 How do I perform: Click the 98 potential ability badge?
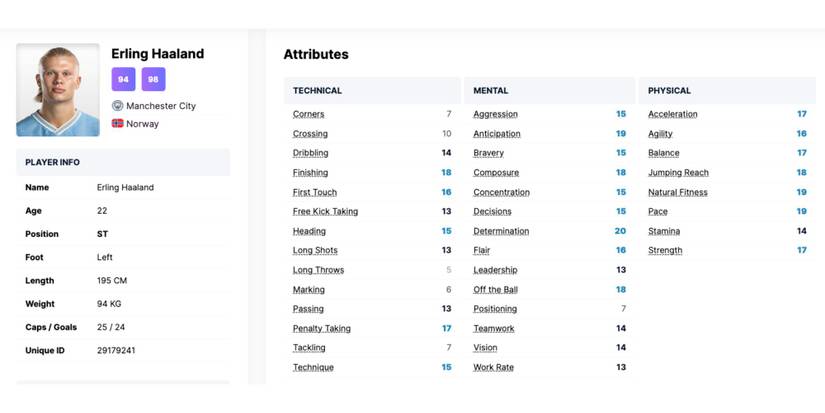[153, 80]
